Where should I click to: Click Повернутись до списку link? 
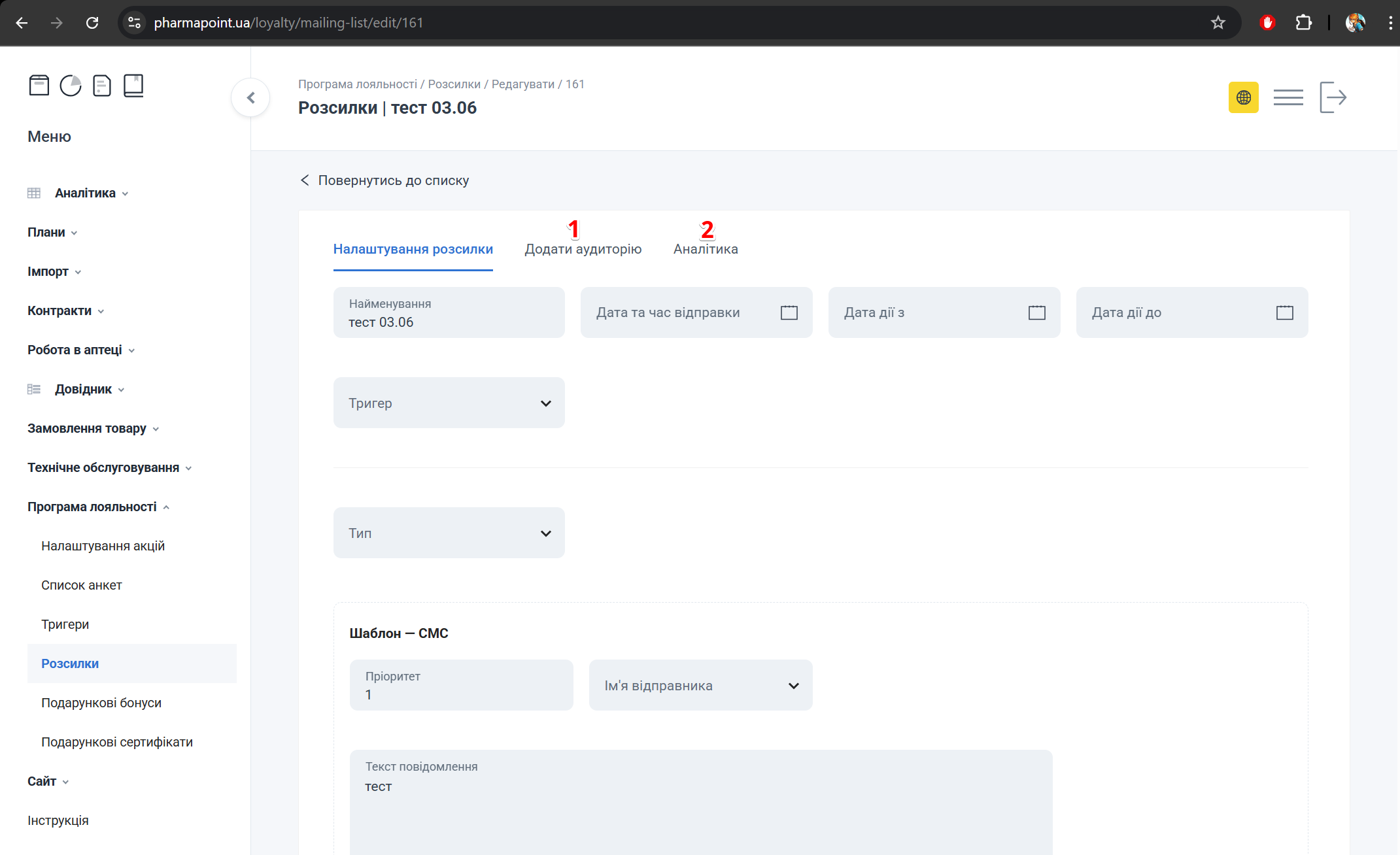pyautogui.click(x=393, y=180)
